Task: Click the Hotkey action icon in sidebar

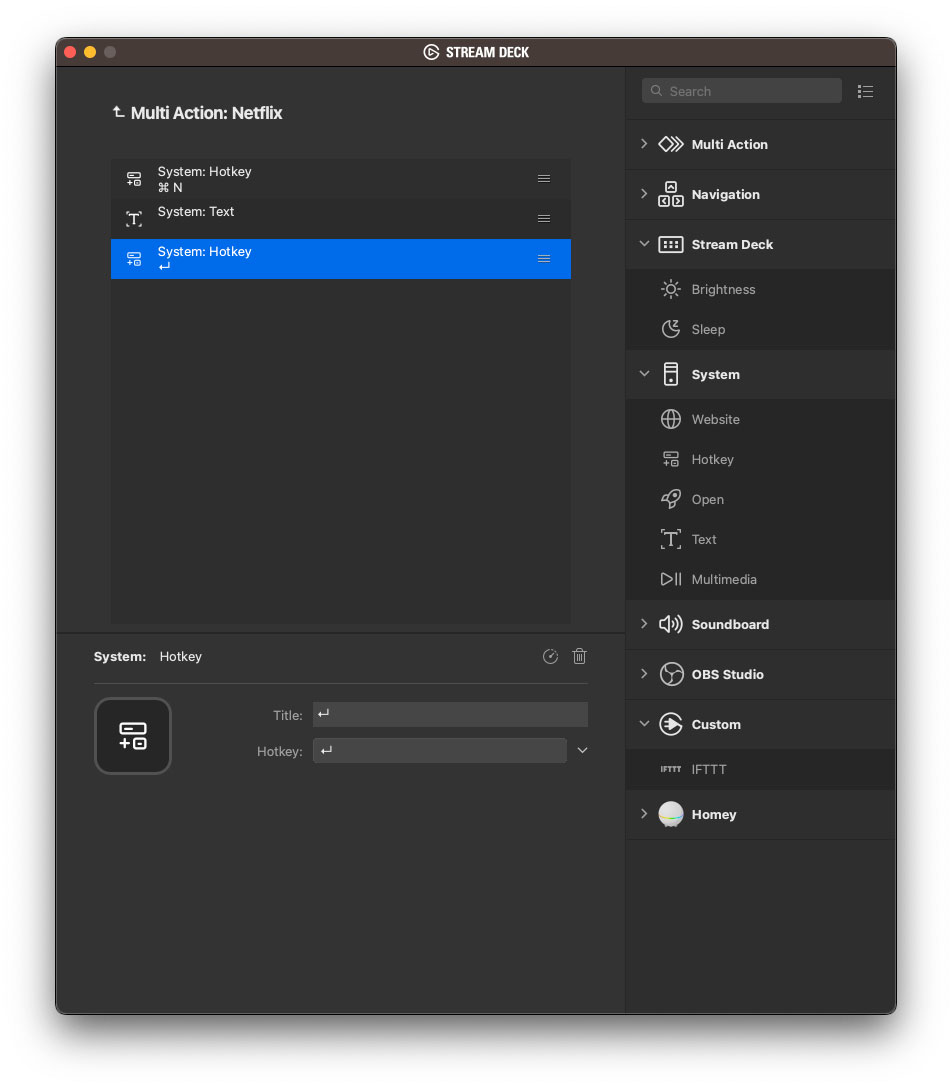Action: (671, 459)
